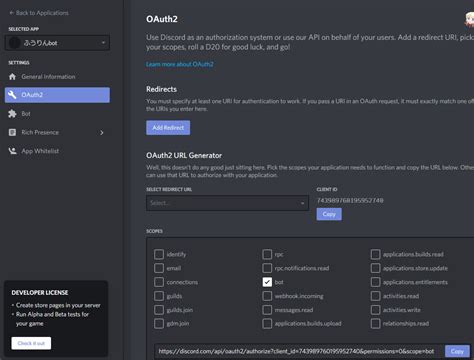Enable the email scope checkbox
Screen dimensions: 474x360
(x=159, y=268)
